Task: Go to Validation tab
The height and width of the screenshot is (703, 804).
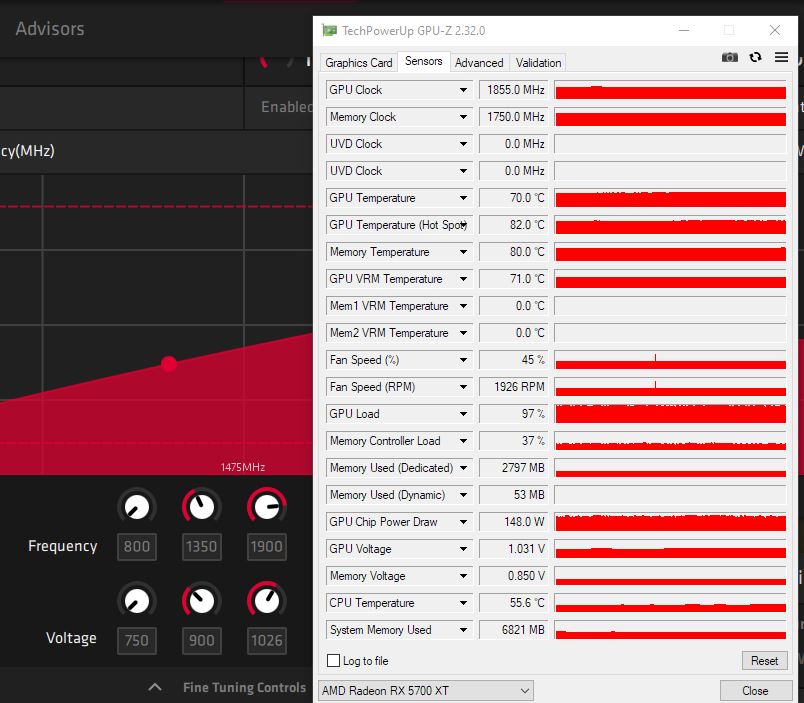Action: pyautogui.click(x=538, y=63)
